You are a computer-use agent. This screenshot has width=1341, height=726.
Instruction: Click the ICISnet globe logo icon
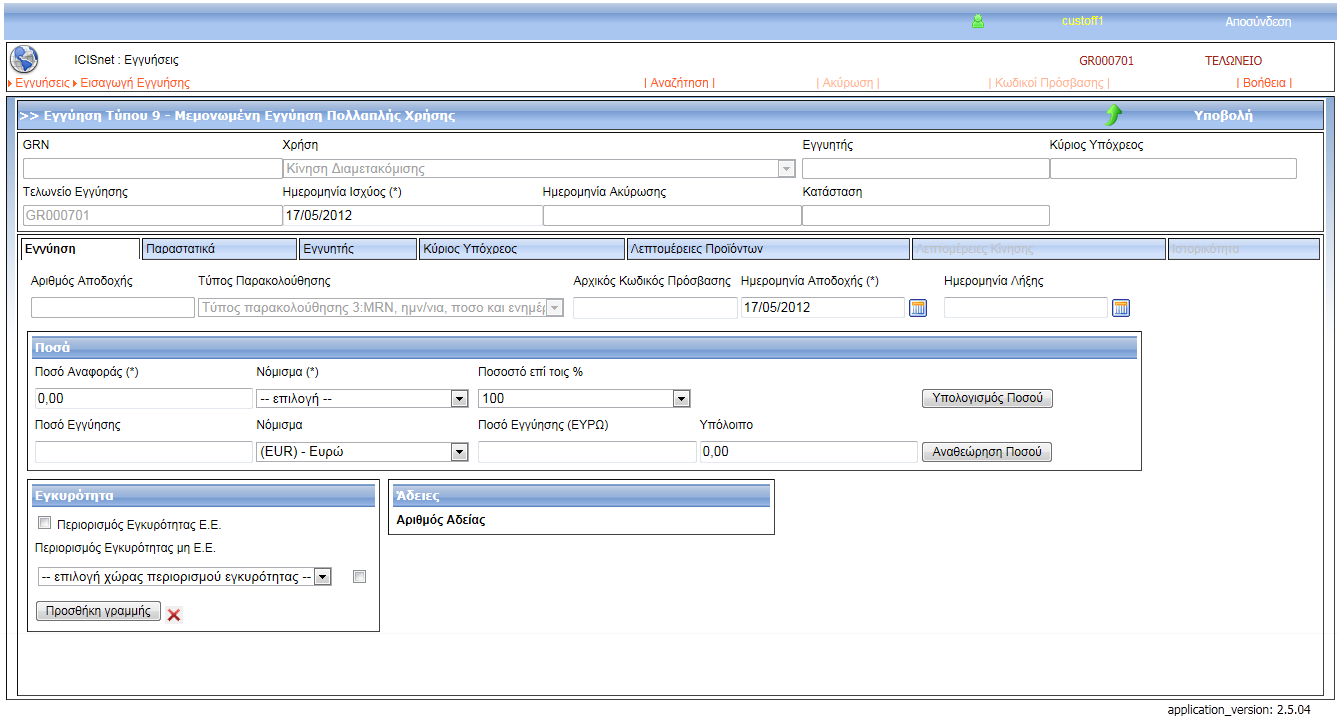pyautogui.click(x=23, y=60)
